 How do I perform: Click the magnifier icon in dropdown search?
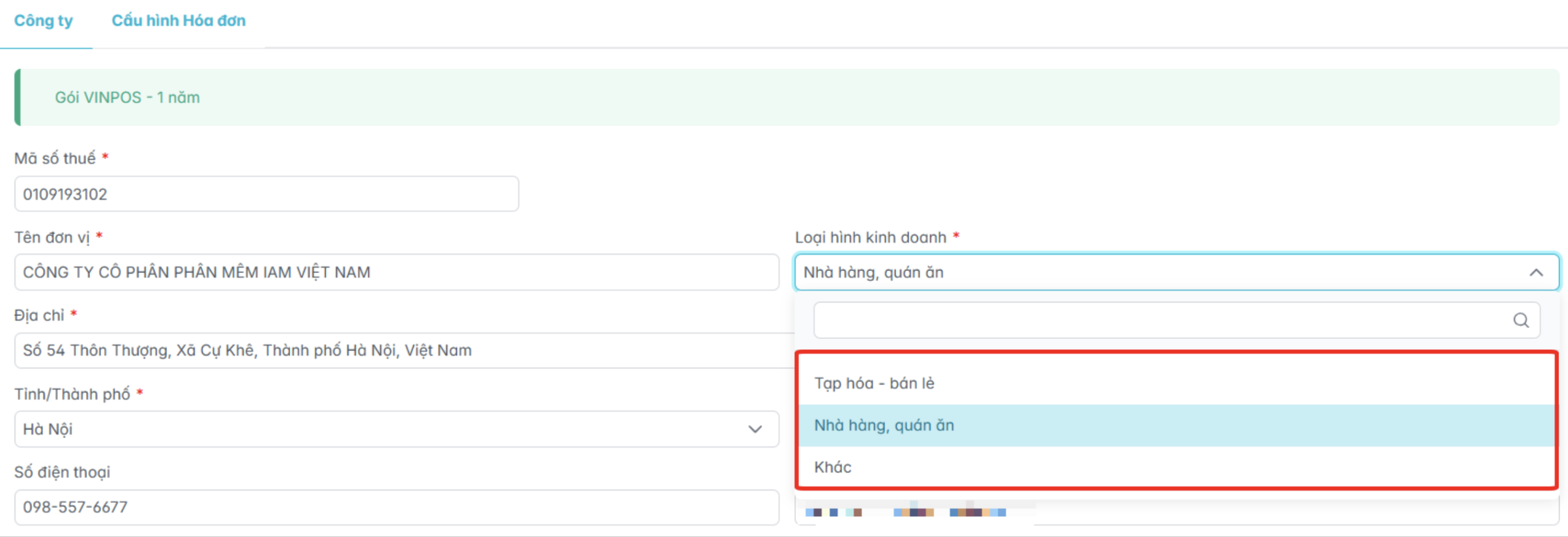pyautogui.click(x=1520, y=320)
